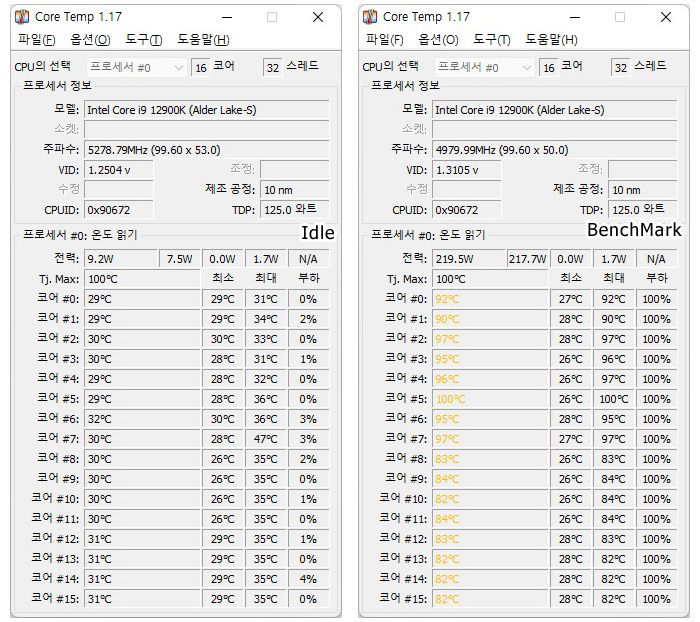Click the CPUID 0x90672 field in the Idle window
Image resolution: width=700 pixels, height=622 pixels.
click(x=119, y=209)
